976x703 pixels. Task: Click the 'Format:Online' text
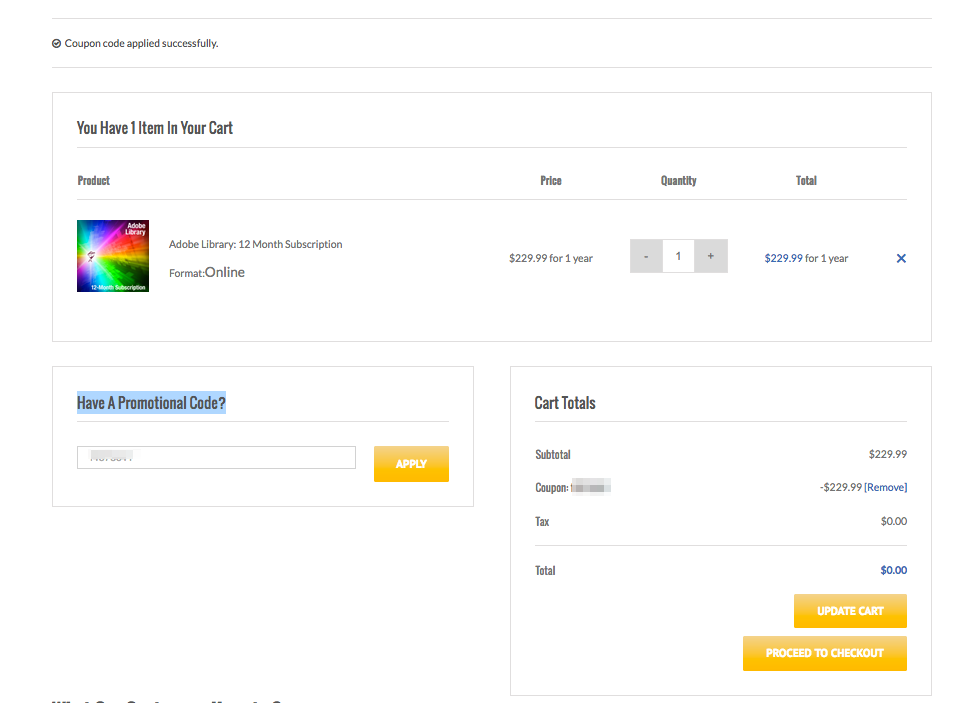coord(207,273)
